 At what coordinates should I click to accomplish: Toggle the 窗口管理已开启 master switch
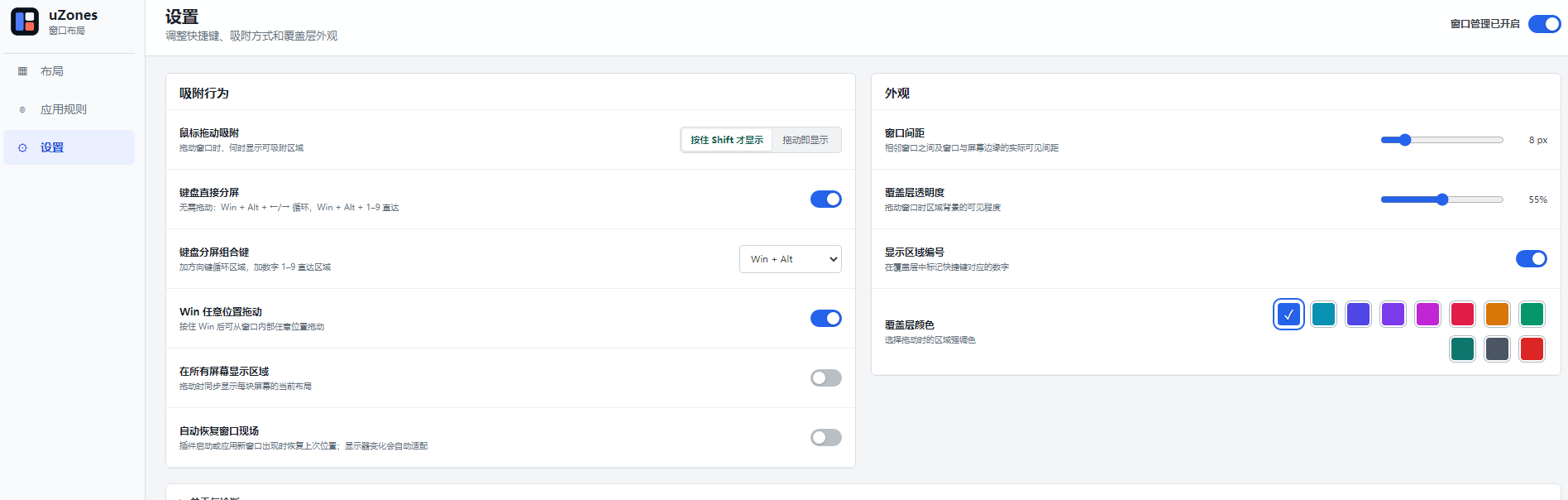point(1544,24)
